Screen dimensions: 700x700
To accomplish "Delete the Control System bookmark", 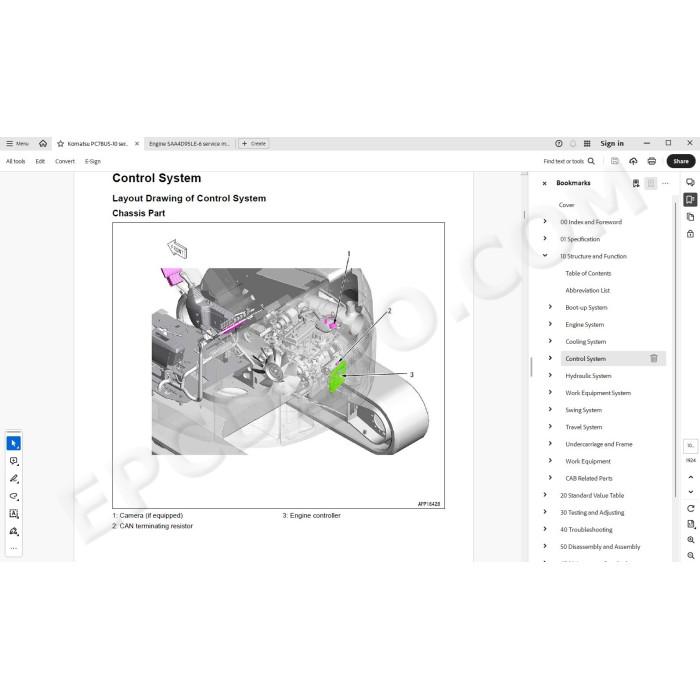I will coord(654,358).
